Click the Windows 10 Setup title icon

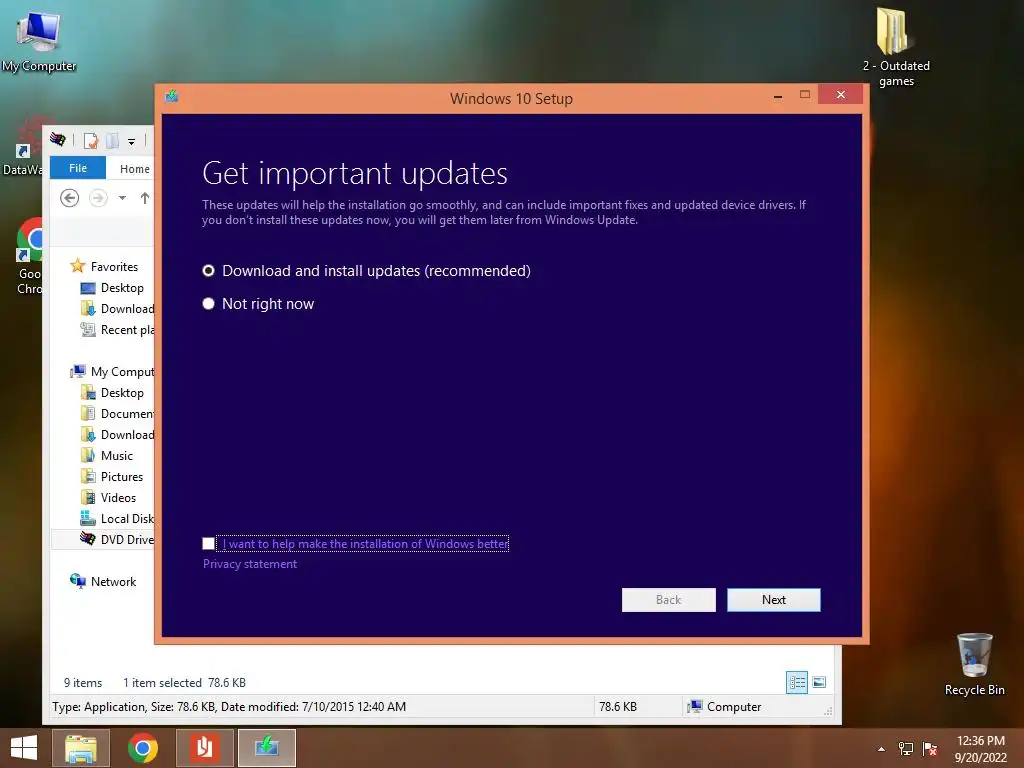point(172,97)
